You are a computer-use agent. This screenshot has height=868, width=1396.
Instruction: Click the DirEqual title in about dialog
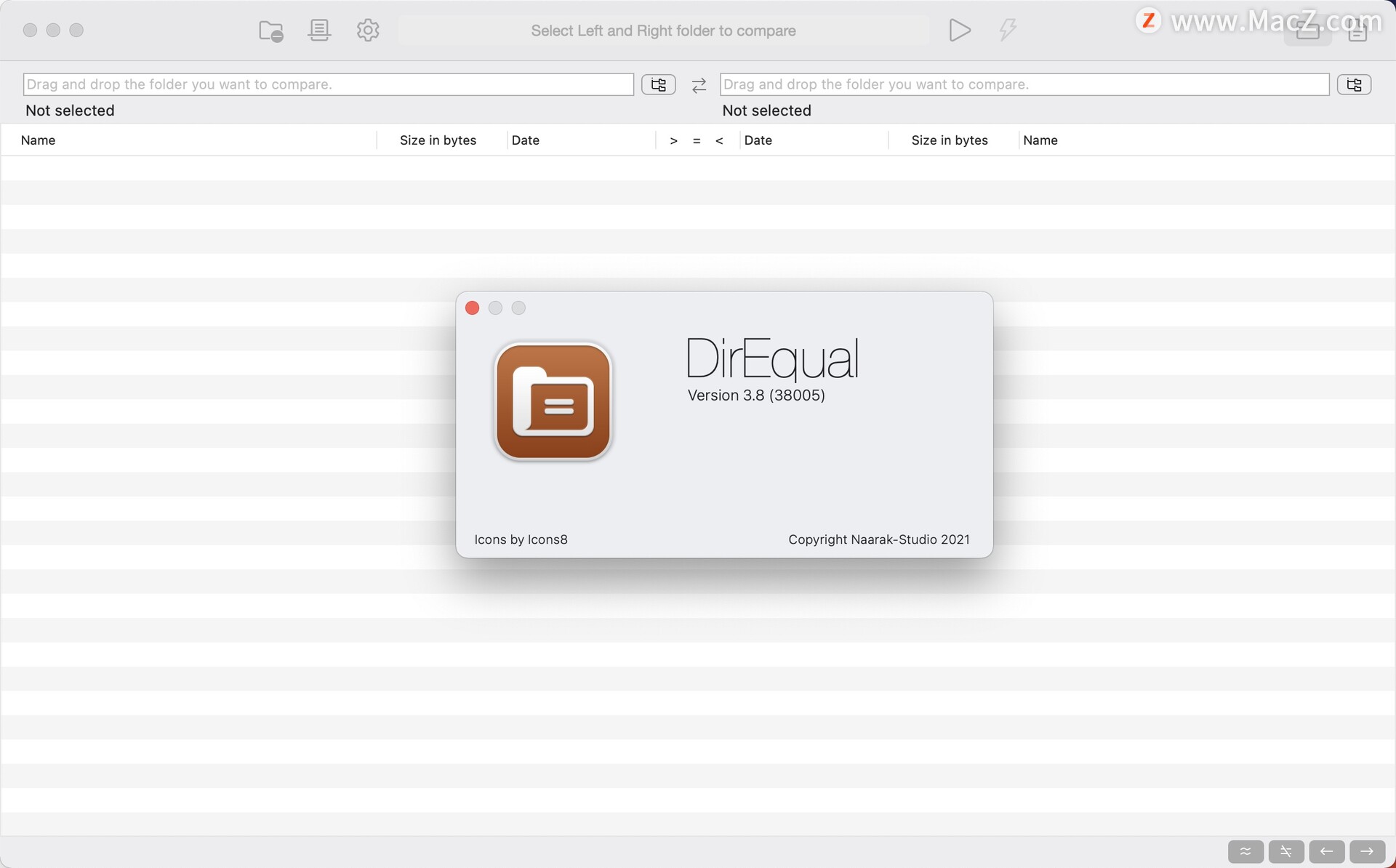click(x=773, y=358)
